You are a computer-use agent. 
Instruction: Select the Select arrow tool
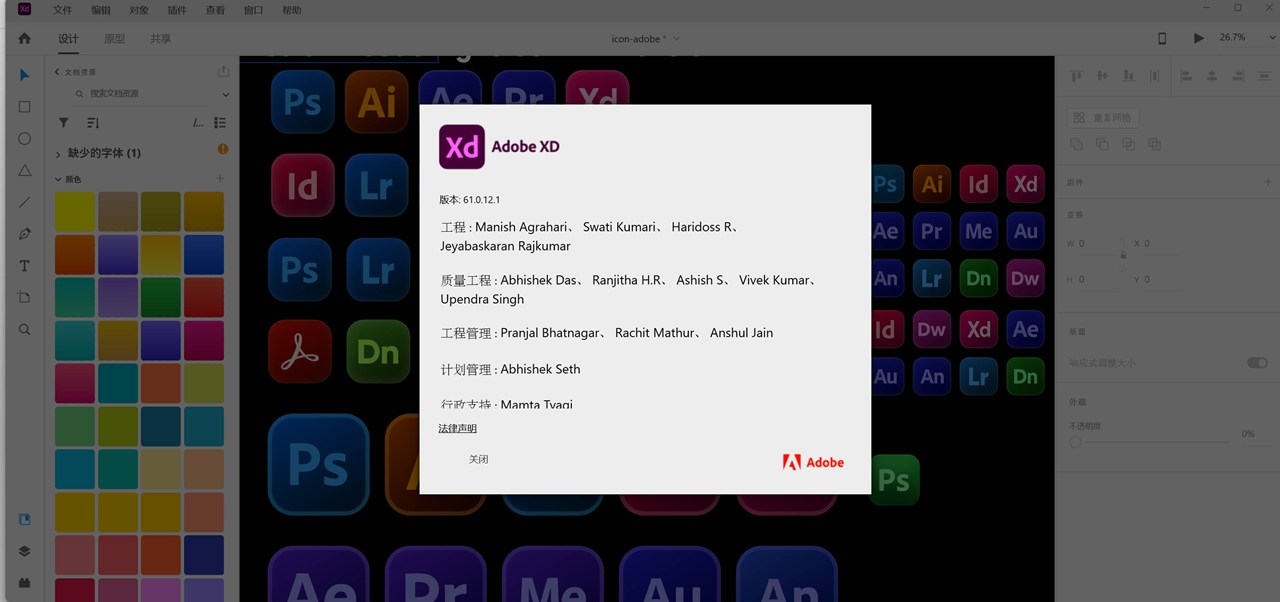[25, 75]
